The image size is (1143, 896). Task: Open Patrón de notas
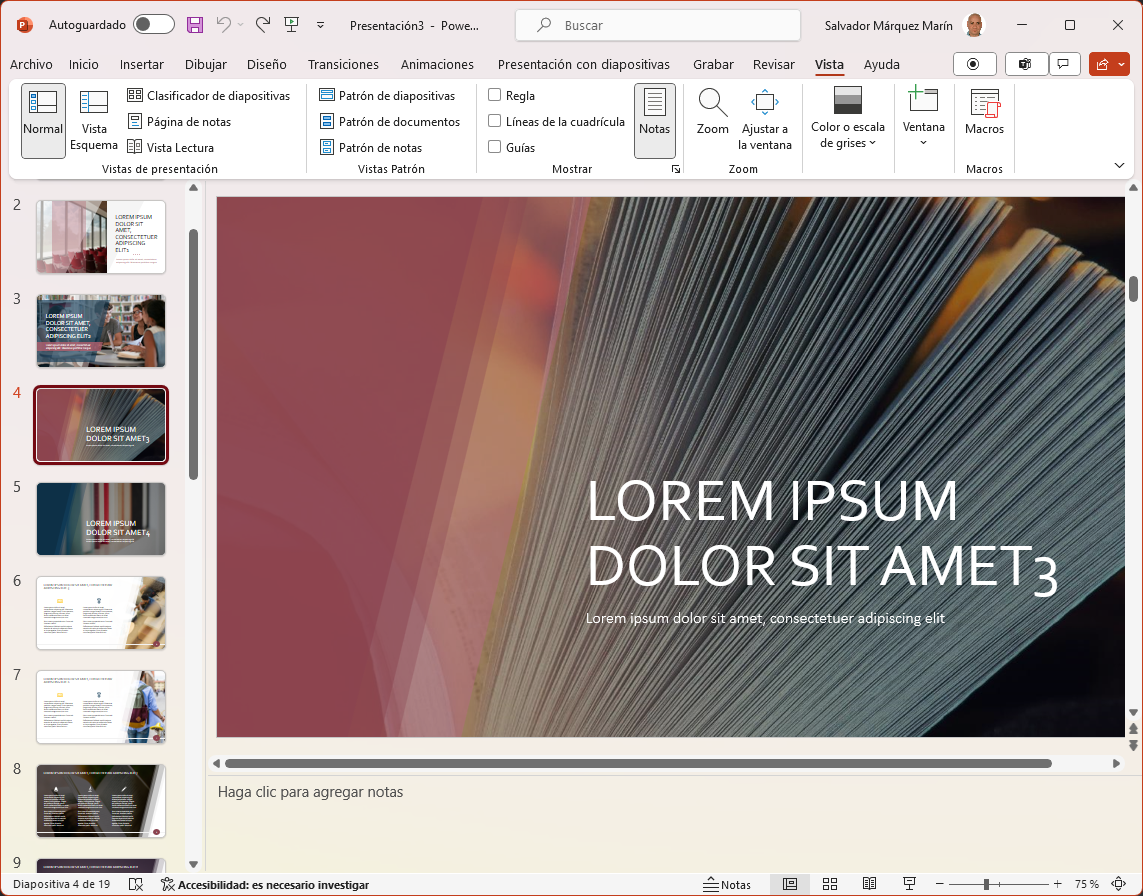[x=371, y=147]
